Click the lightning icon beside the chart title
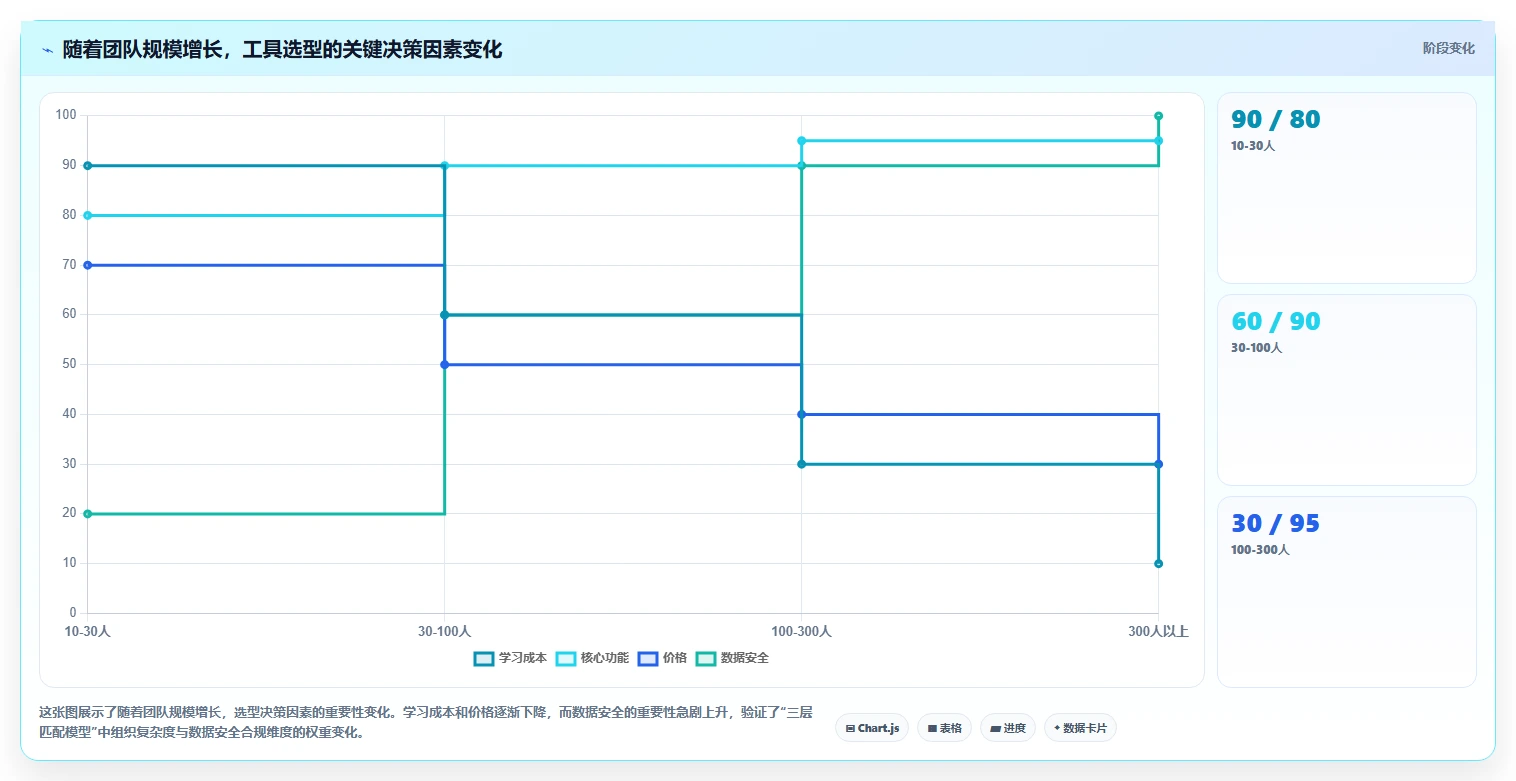The image size is (1516, 781). point(47,50)
